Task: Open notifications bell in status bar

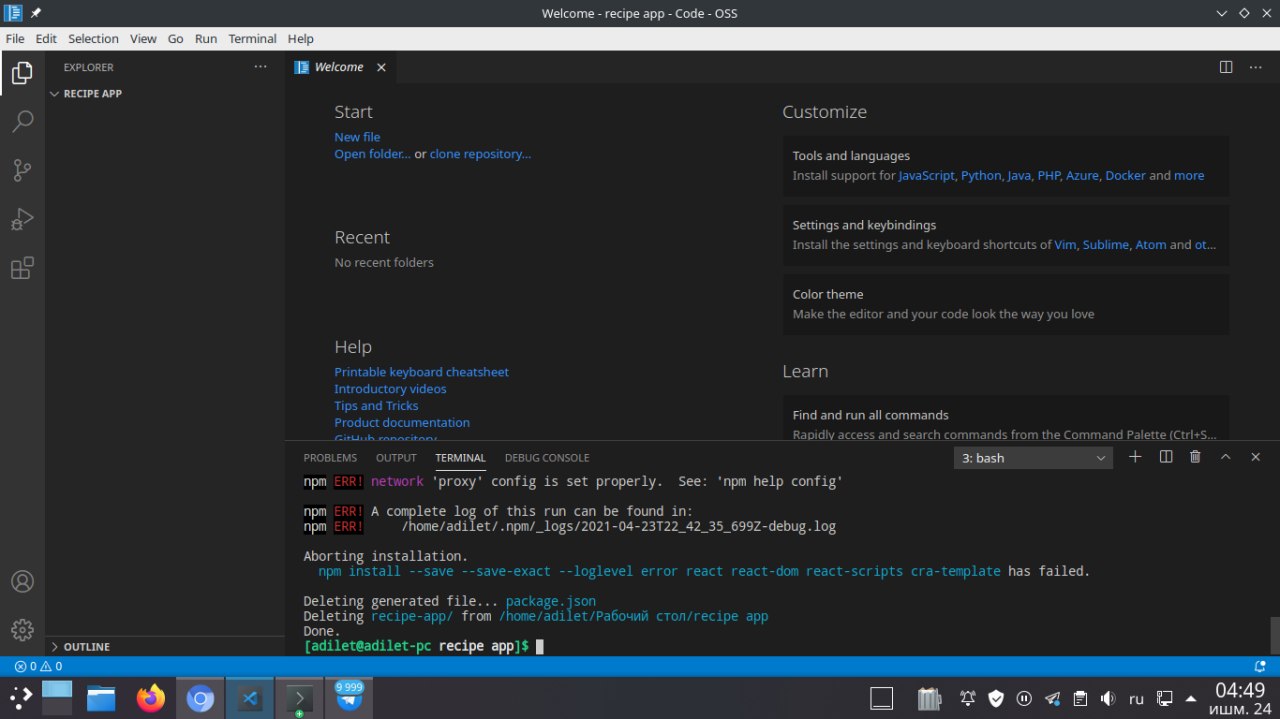Action: click(1260, 666)
